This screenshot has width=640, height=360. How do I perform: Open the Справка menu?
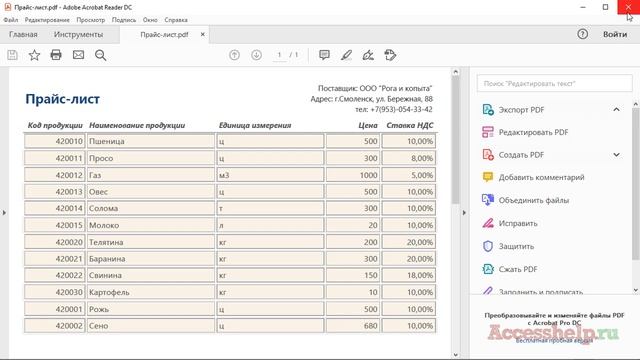[176, 20]
